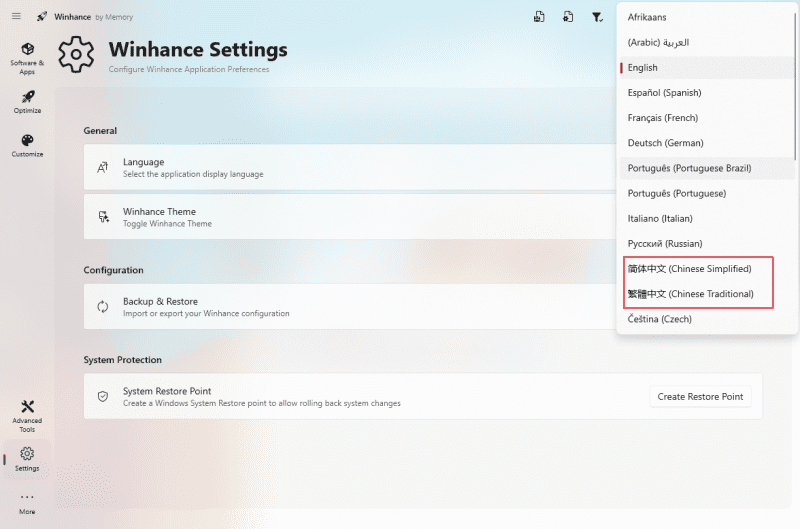
Task: Select Русский (Russian) language
Action: [x=706, y=243]
